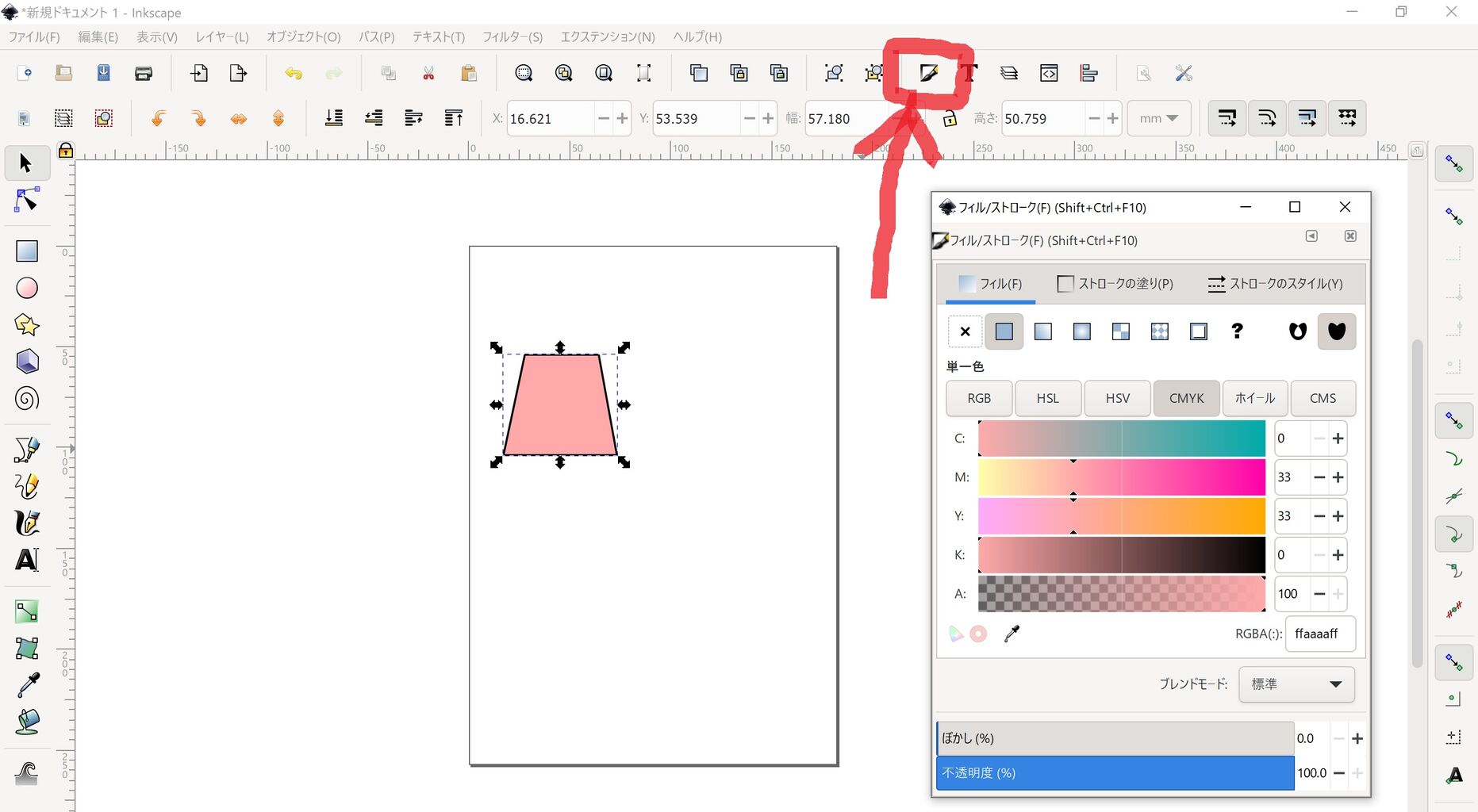Choose the HSL color mode
Viewport: 1478px width, 812px height.
coord(1048,399)
